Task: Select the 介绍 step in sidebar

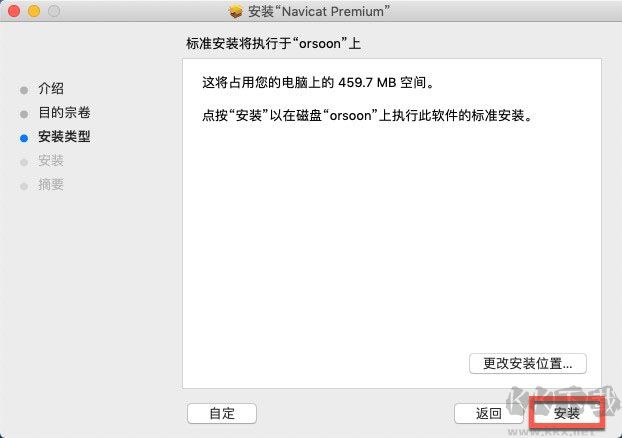Action: [51, 88]
